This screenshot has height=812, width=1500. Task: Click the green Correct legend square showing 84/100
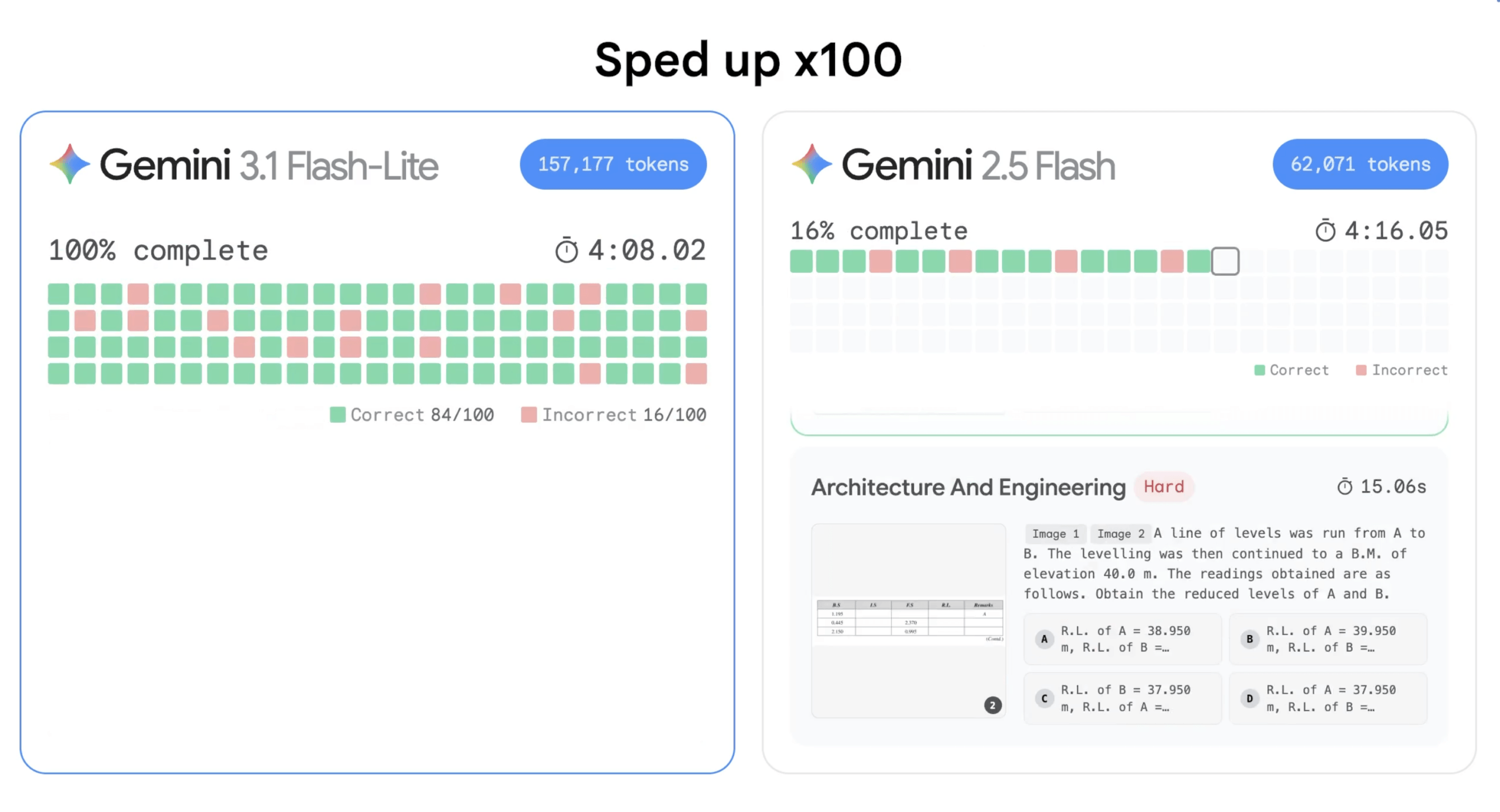(x=337, y=415)
